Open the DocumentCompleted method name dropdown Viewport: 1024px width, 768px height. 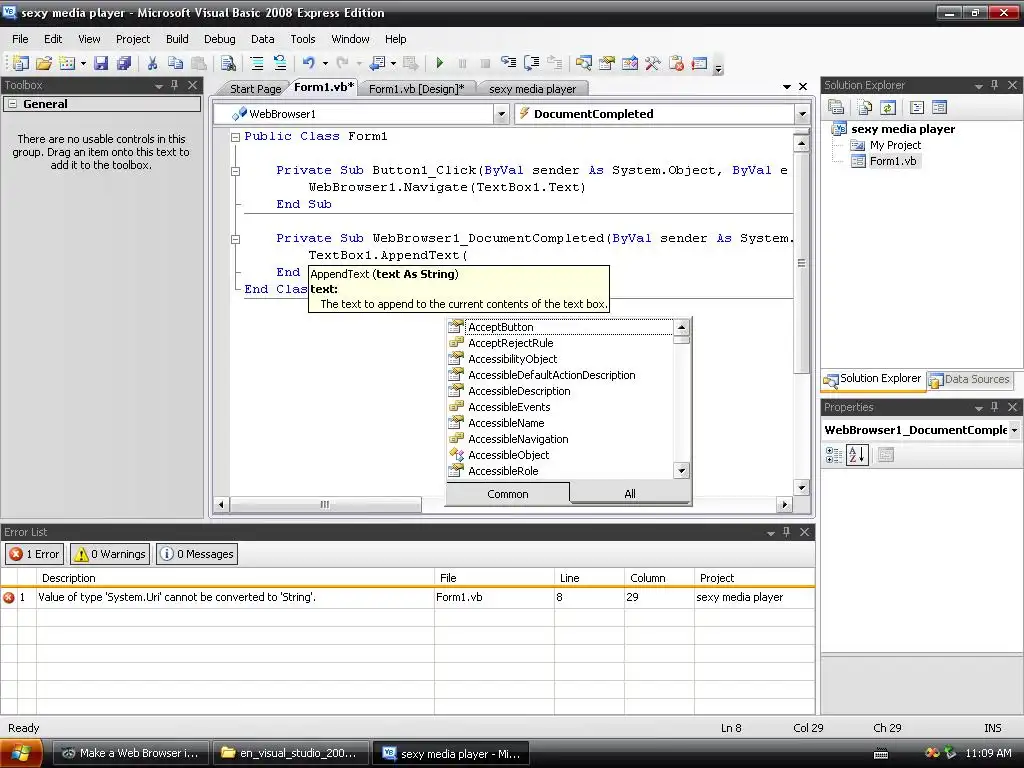pyautogui.click(x=802, y=114)
